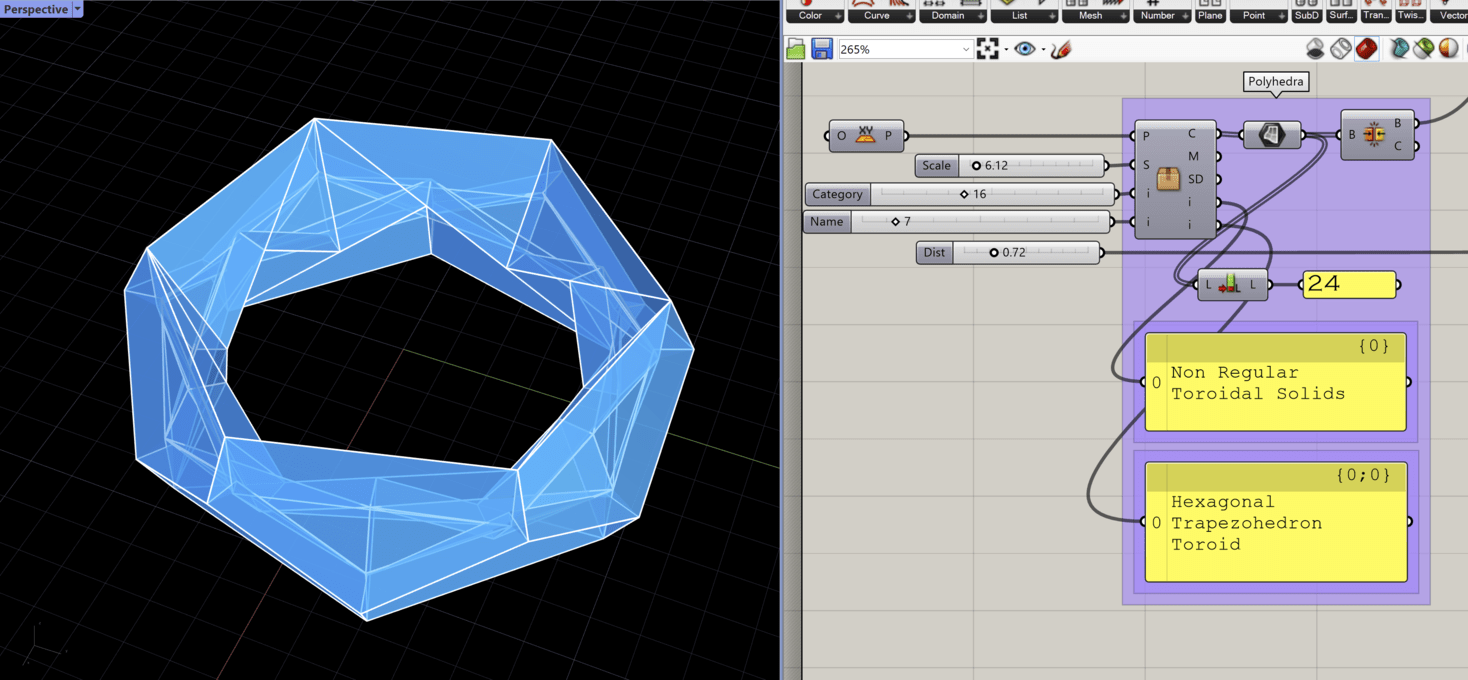Open Perspective viewport menu arrow
The image size is (1468, 680).
point(77,9)
